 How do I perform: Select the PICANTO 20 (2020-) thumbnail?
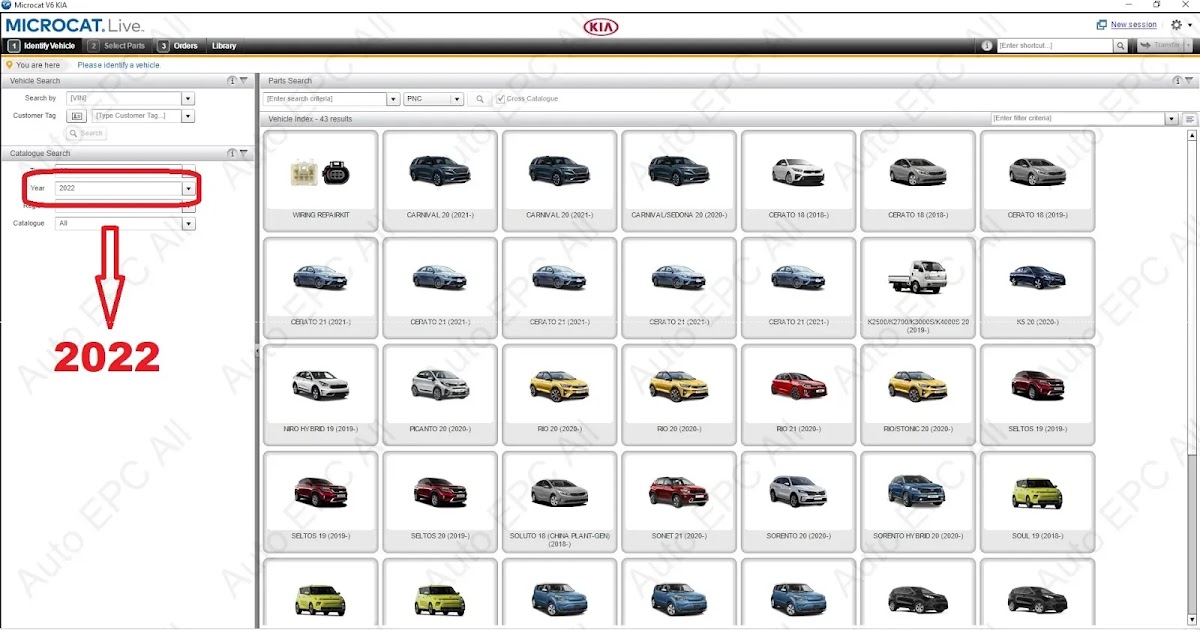pos(439,395)
